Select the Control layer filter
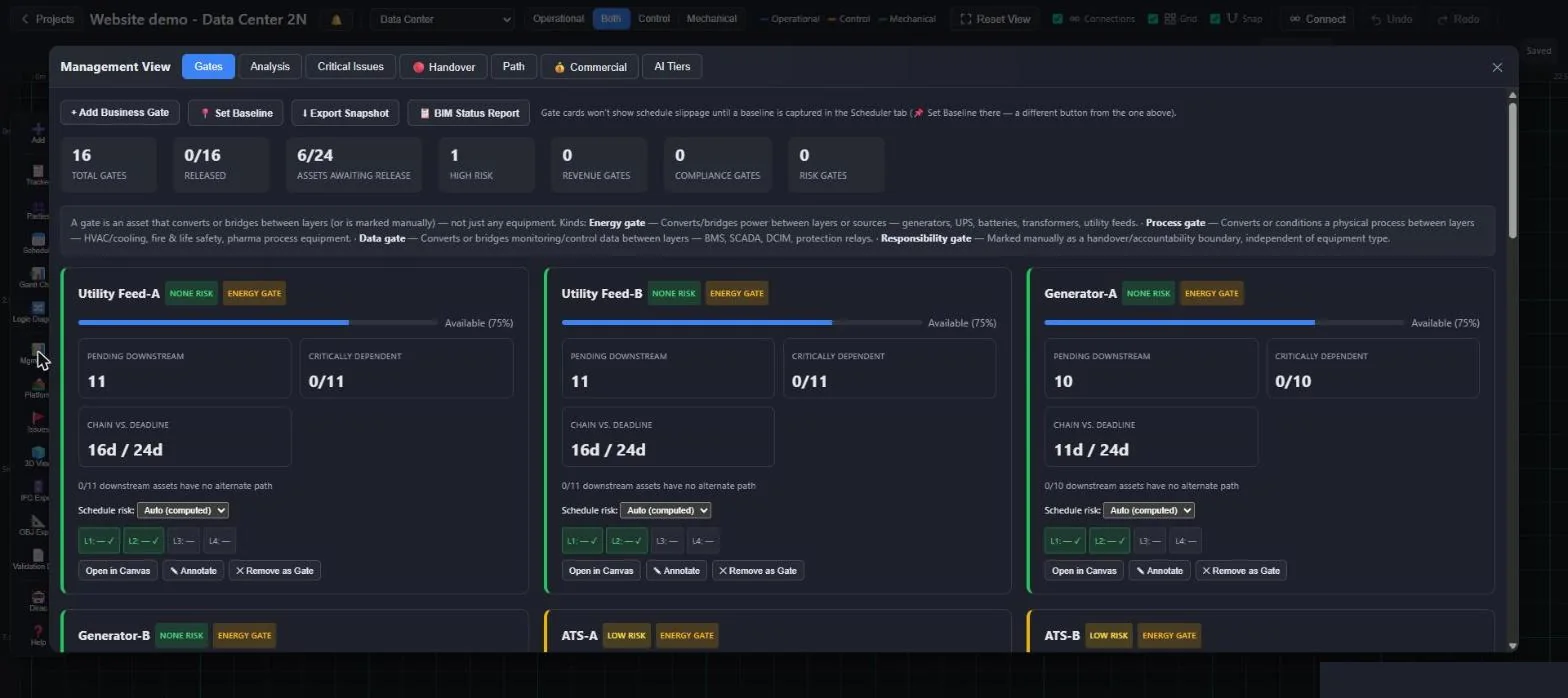The image size is (1568, 698). pos(654,19)
